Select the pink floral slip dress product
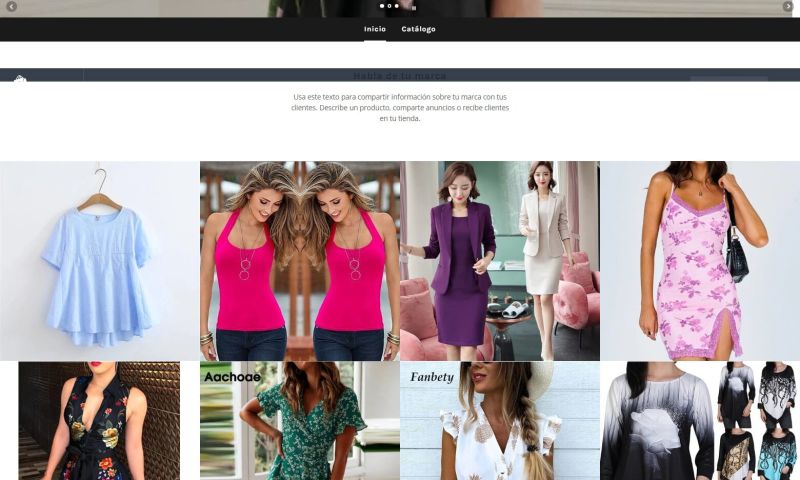This screenshot has width=800, height=480. click(699, 261)
